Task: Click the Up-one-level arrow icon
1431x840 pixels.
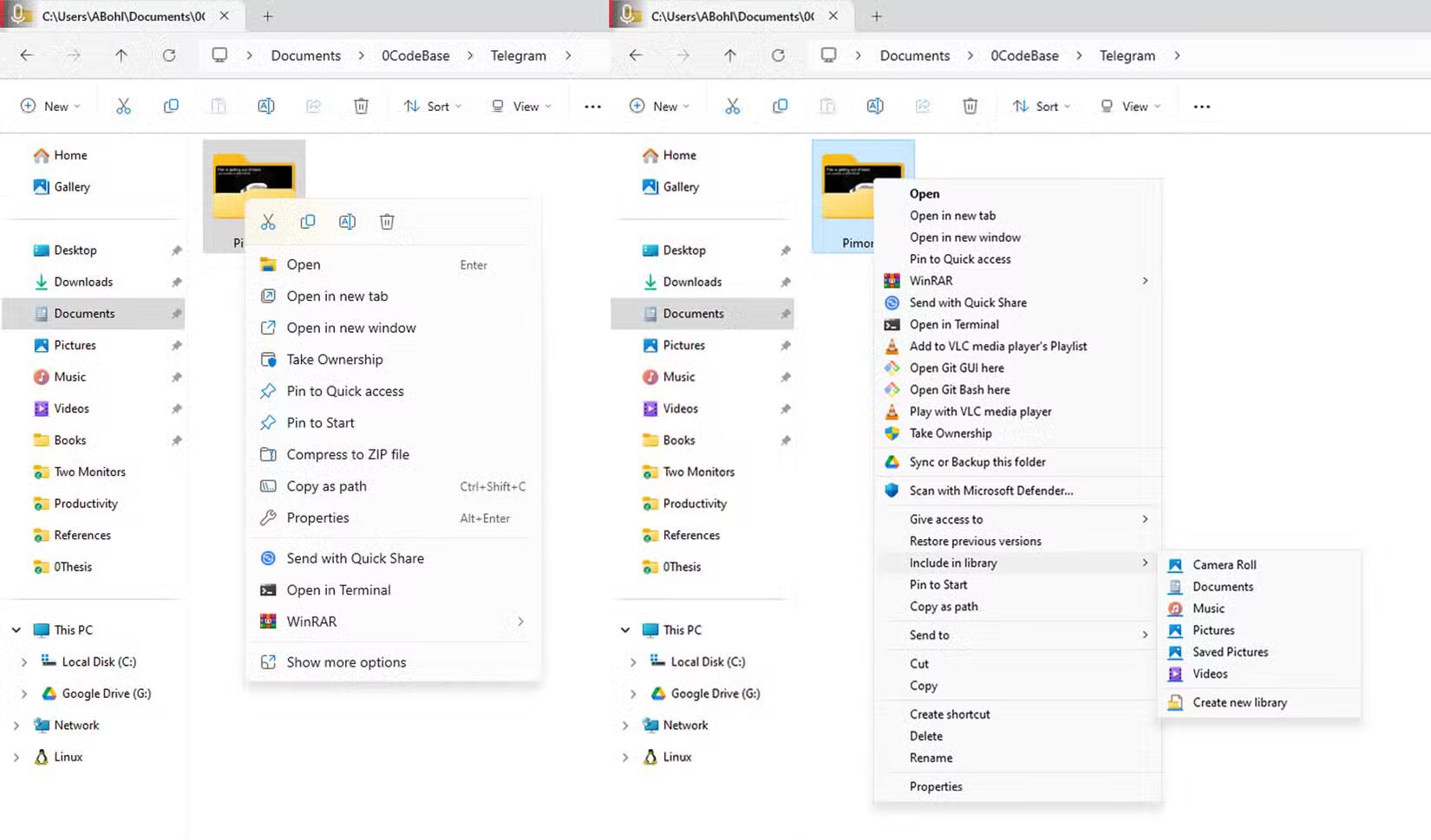Action: pos(121,55)
